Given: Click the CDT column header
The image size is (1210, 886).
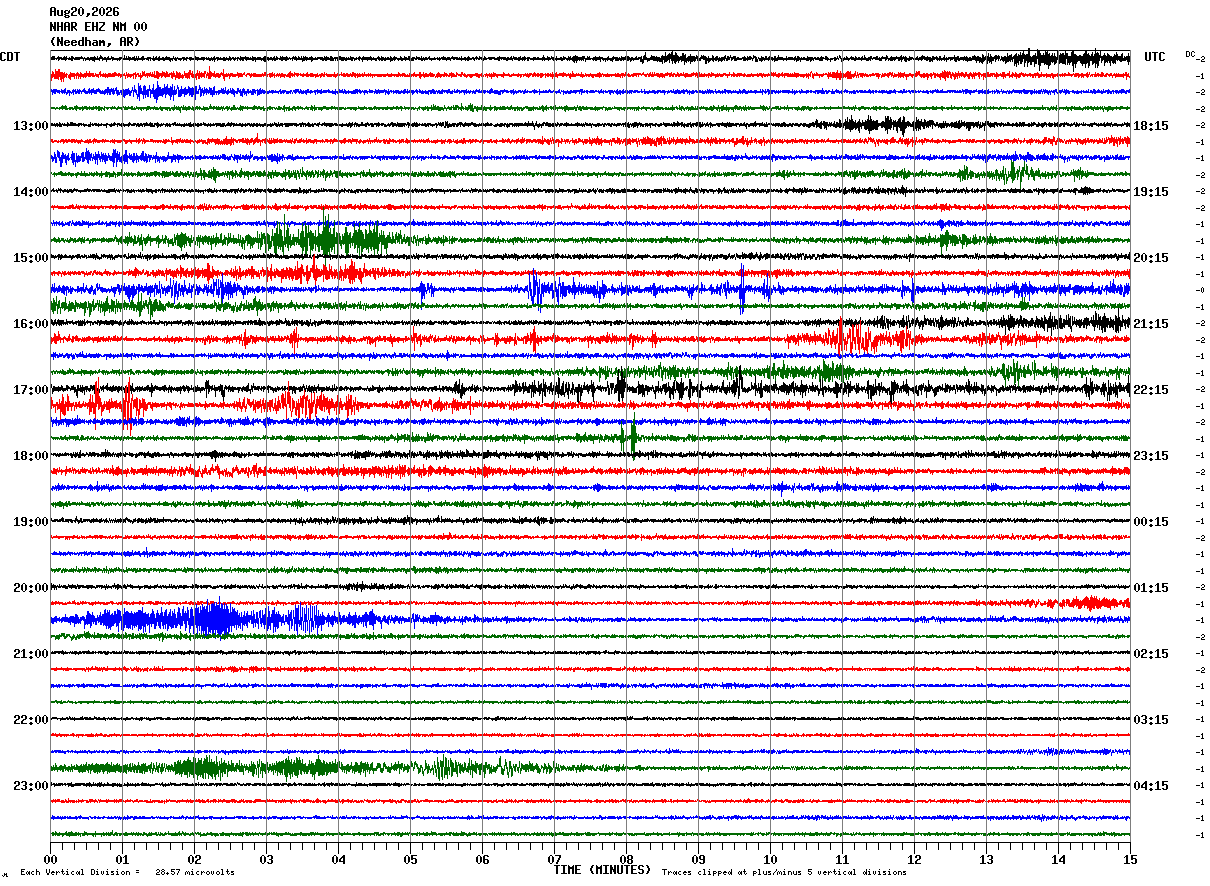Looking at the screenshot, I should coord(10,57).
